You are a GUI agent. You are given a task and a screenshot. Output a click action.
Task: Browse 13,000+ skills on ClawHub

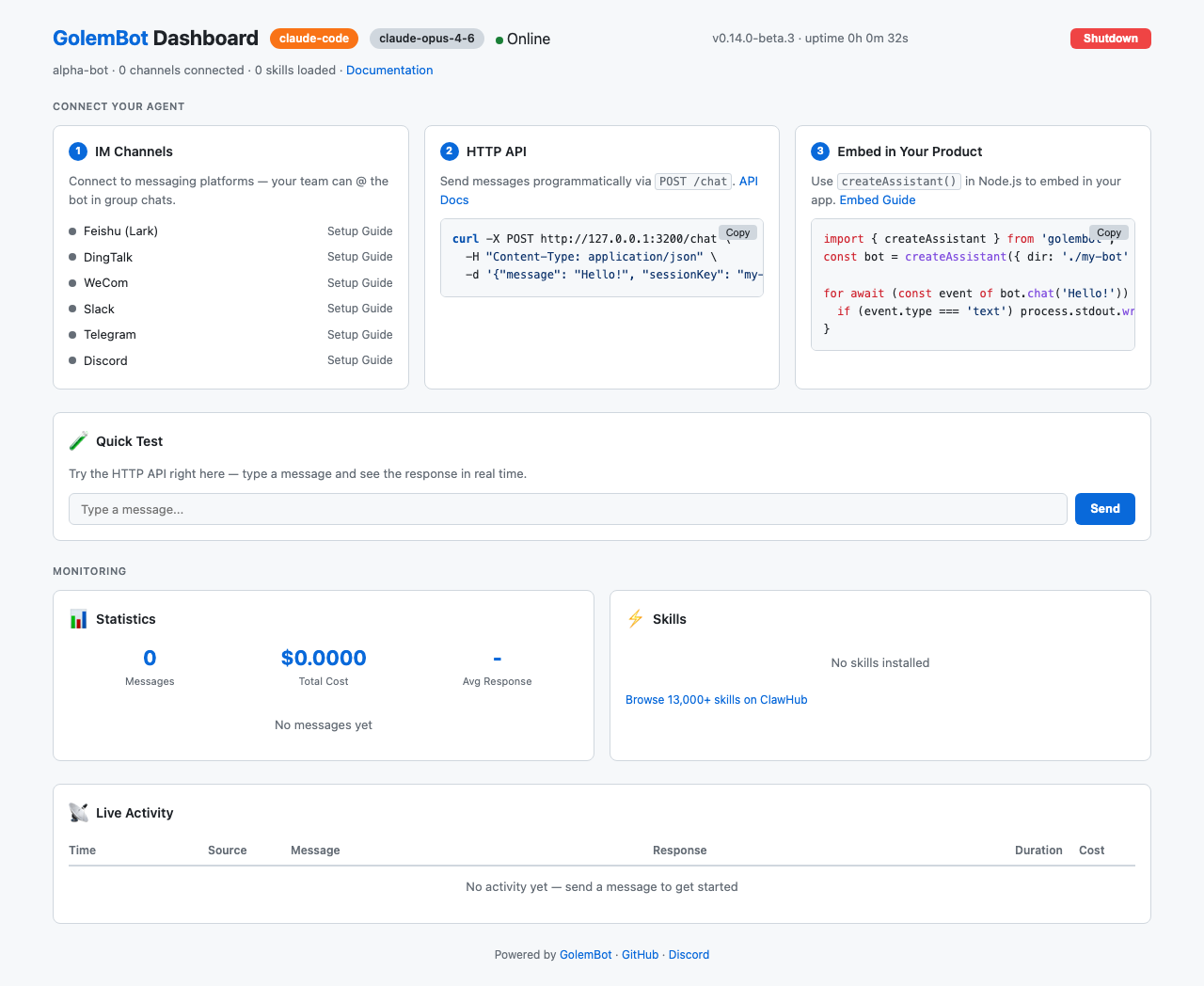coord(716,699)
